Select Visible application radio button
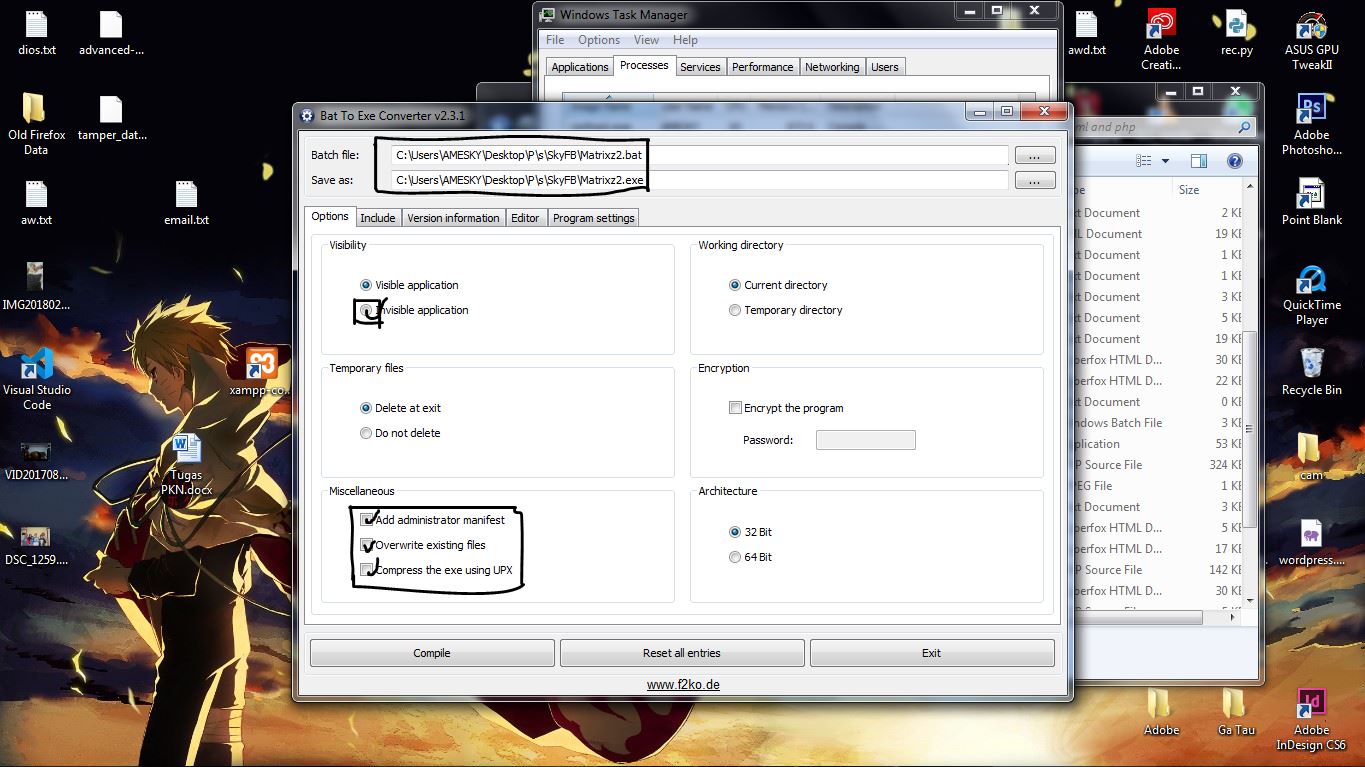Screen dimensions: 1365x767 (x=366, y=285)
